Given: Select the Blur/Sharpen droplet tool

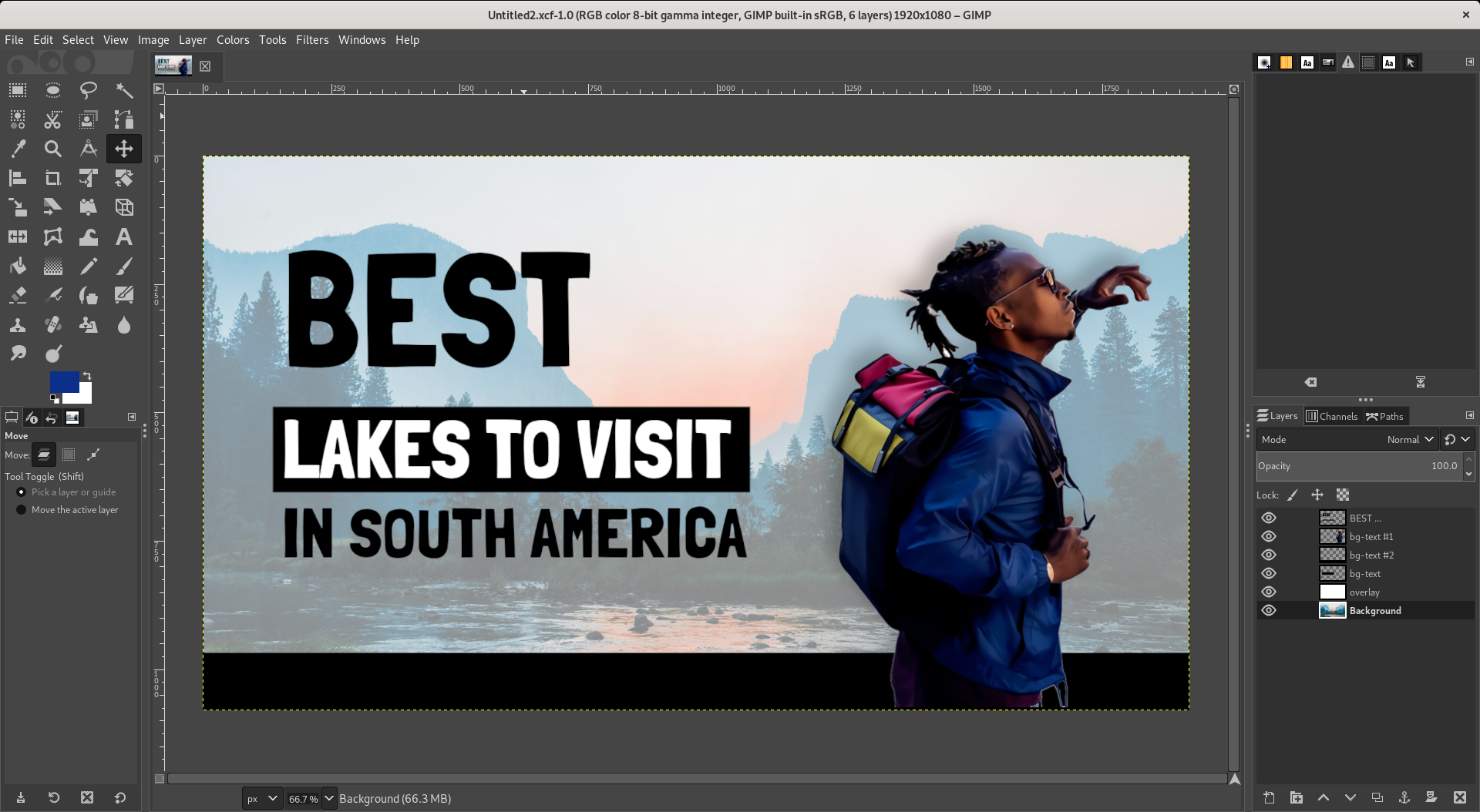Looking at the screenshot, I should 124,325.
